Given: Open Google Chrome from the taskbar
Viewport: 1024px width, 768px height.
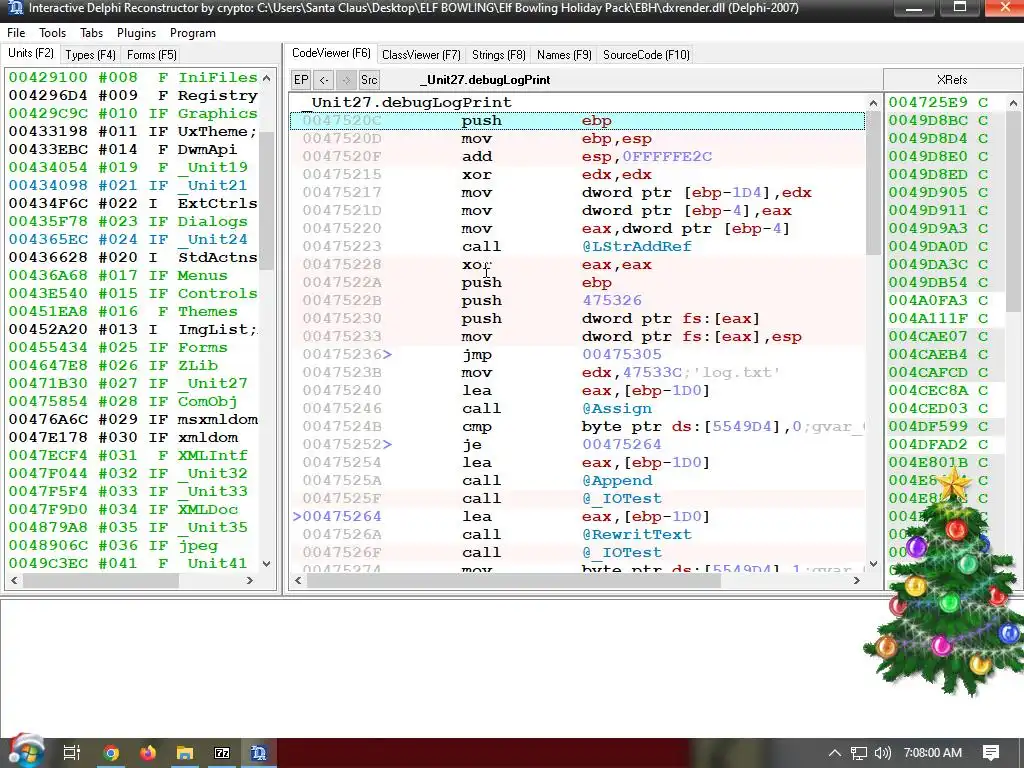Looking at the screenshot, I should [x=111, y=753].
